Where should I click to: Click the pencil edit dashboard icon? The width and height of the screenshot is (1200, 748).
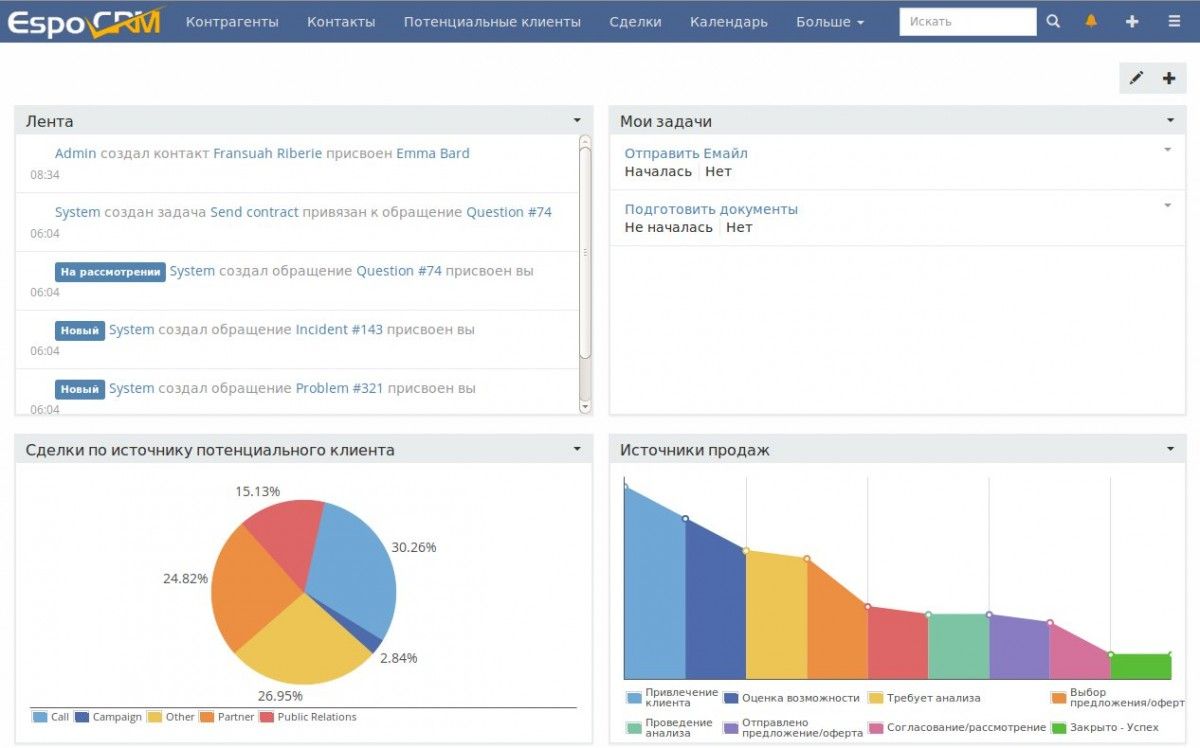coord(1136,78)
